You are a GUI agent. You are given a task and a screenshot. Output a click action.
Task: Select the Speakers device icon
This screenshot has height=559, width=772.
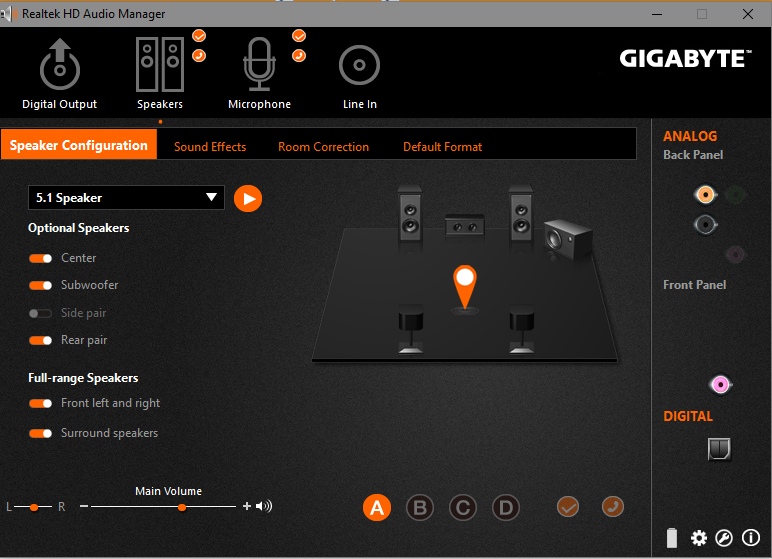[160, 65]
